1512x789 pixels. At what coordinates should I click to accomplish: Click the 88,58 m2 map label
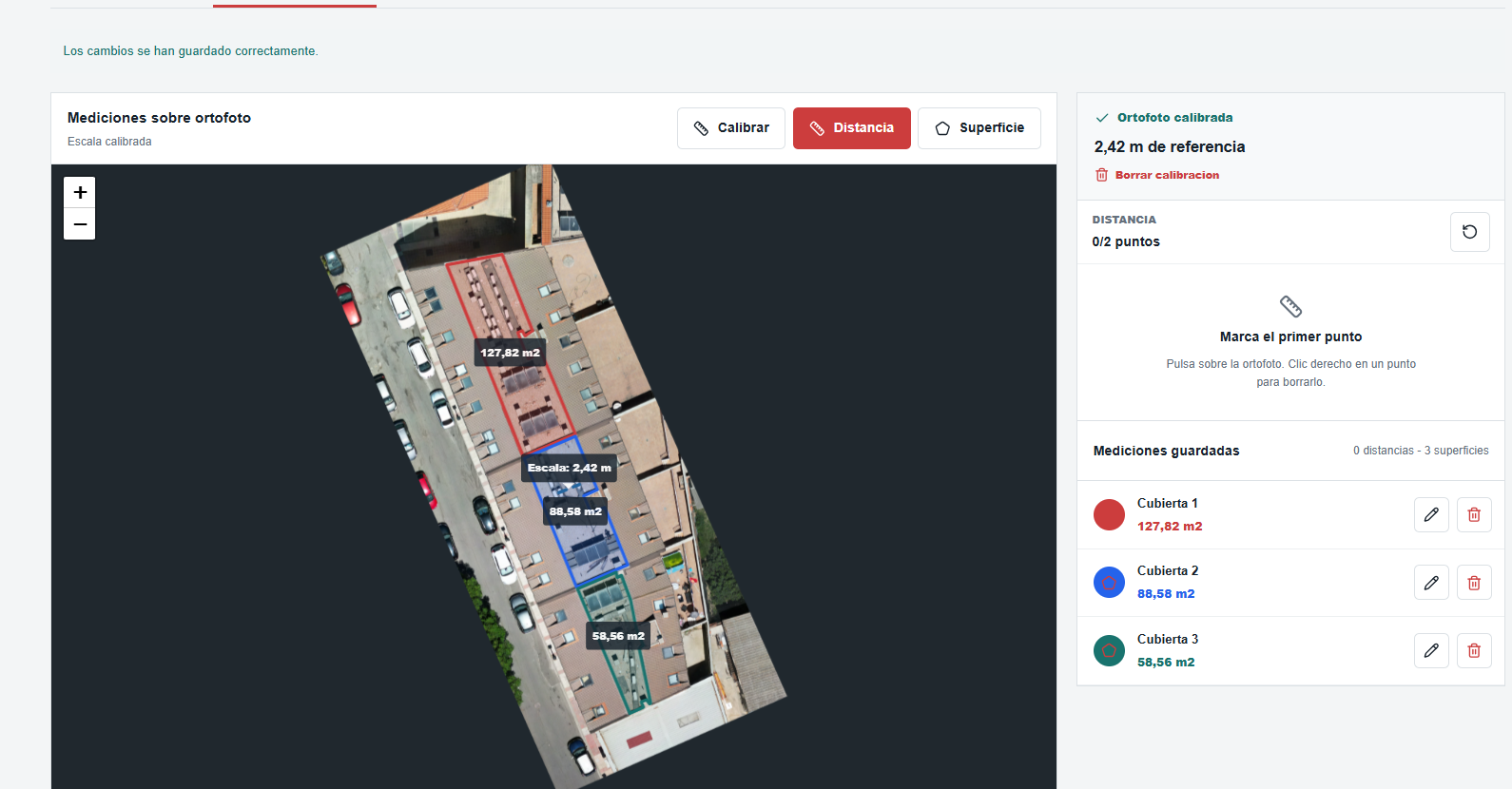[x=575, y=511]
